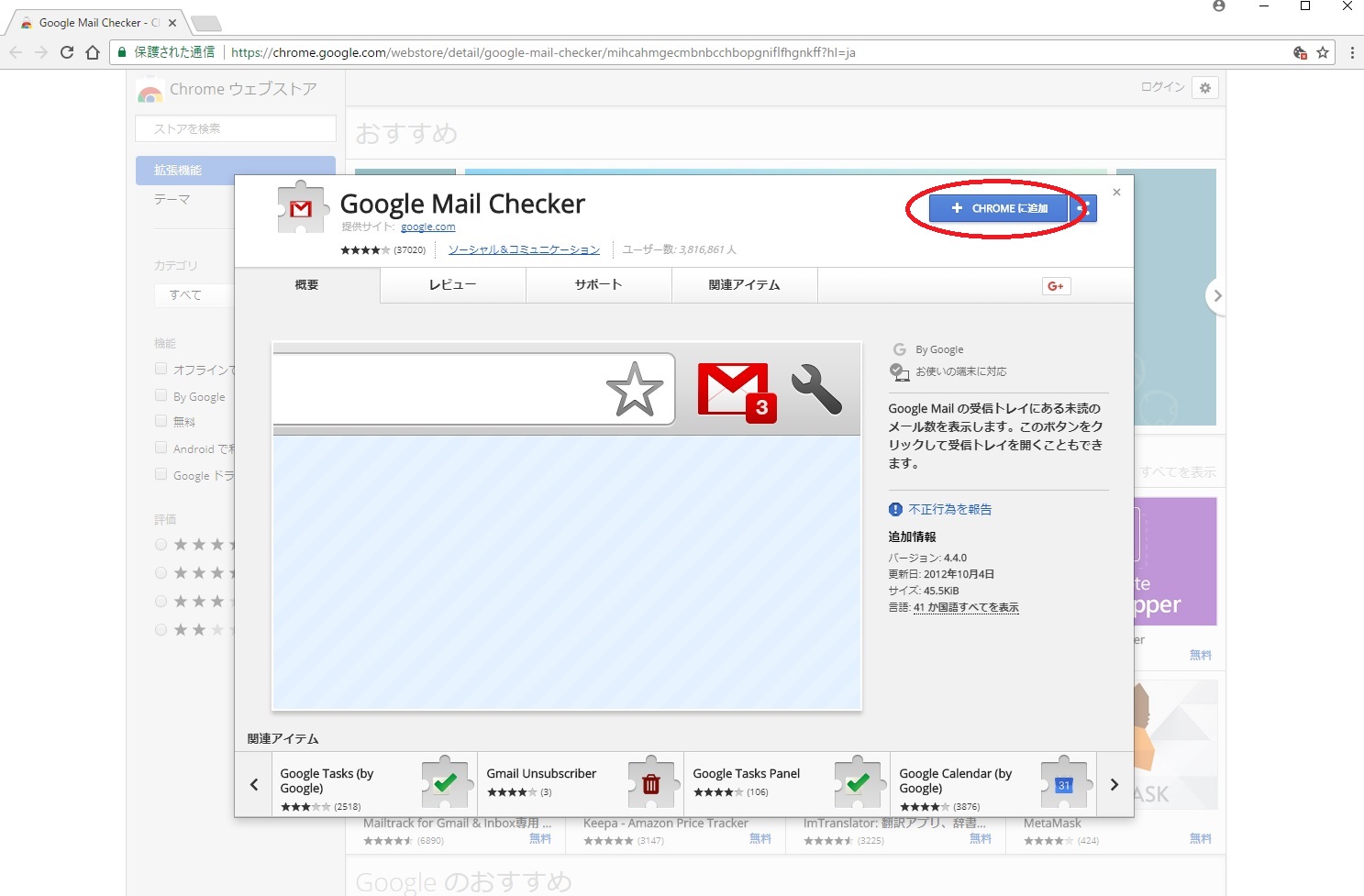Open the google.com provider link
1364x896 pixels.
[427, 227]
